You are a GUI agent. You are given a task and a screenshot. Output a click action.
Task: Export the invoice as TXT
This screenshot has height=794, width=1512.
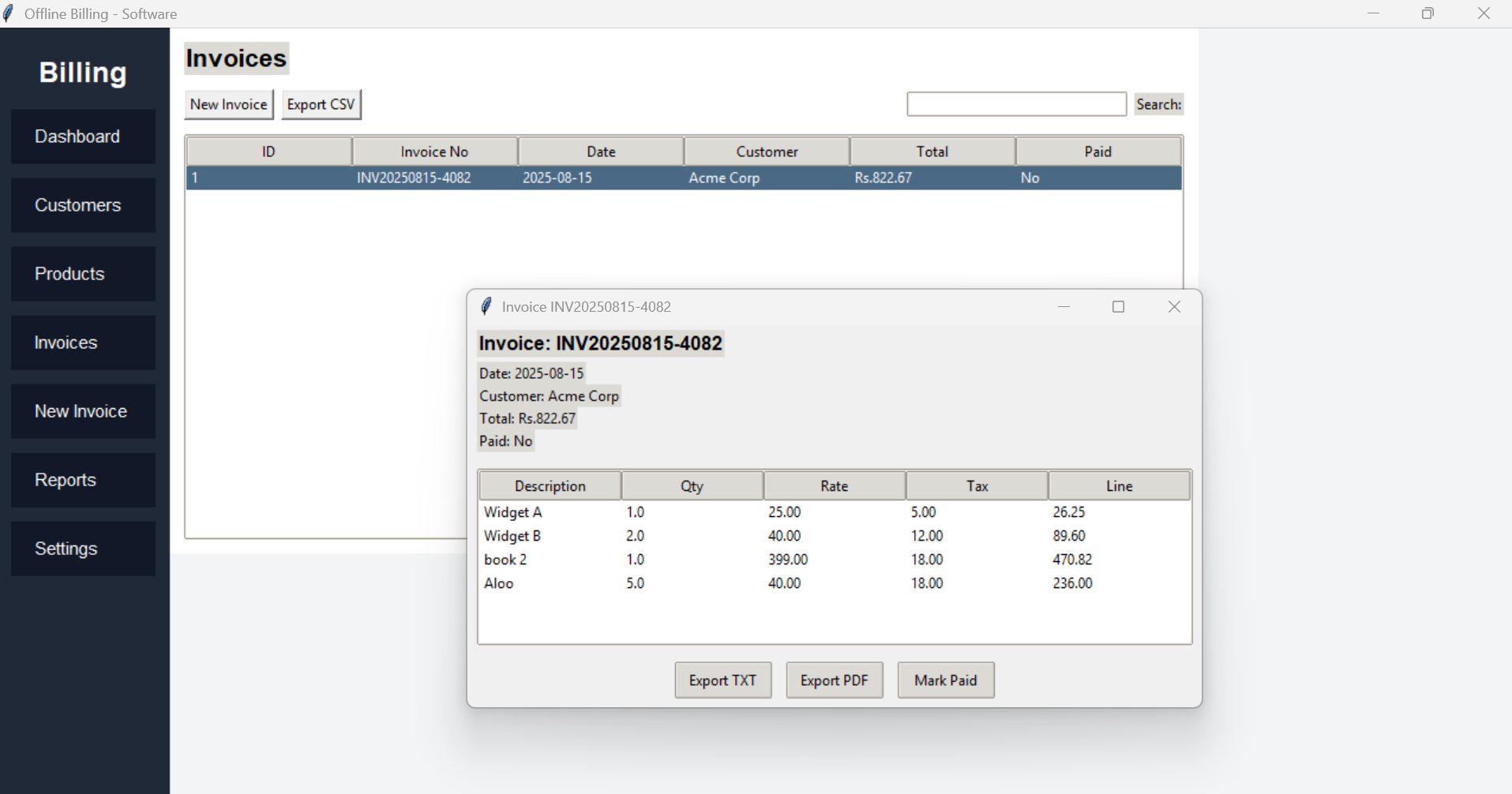point(722,680)
